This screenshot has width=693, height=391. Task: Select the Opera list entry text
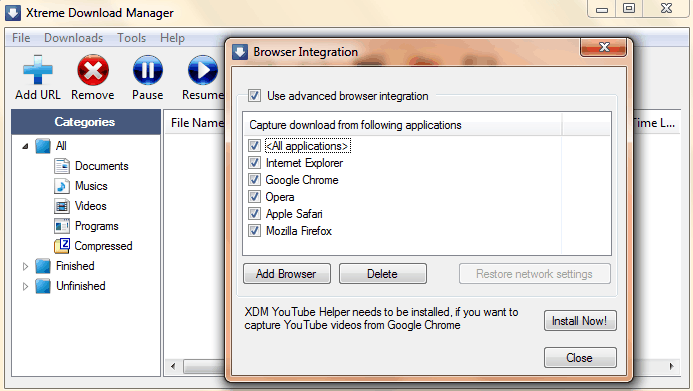tap(280, 197)
